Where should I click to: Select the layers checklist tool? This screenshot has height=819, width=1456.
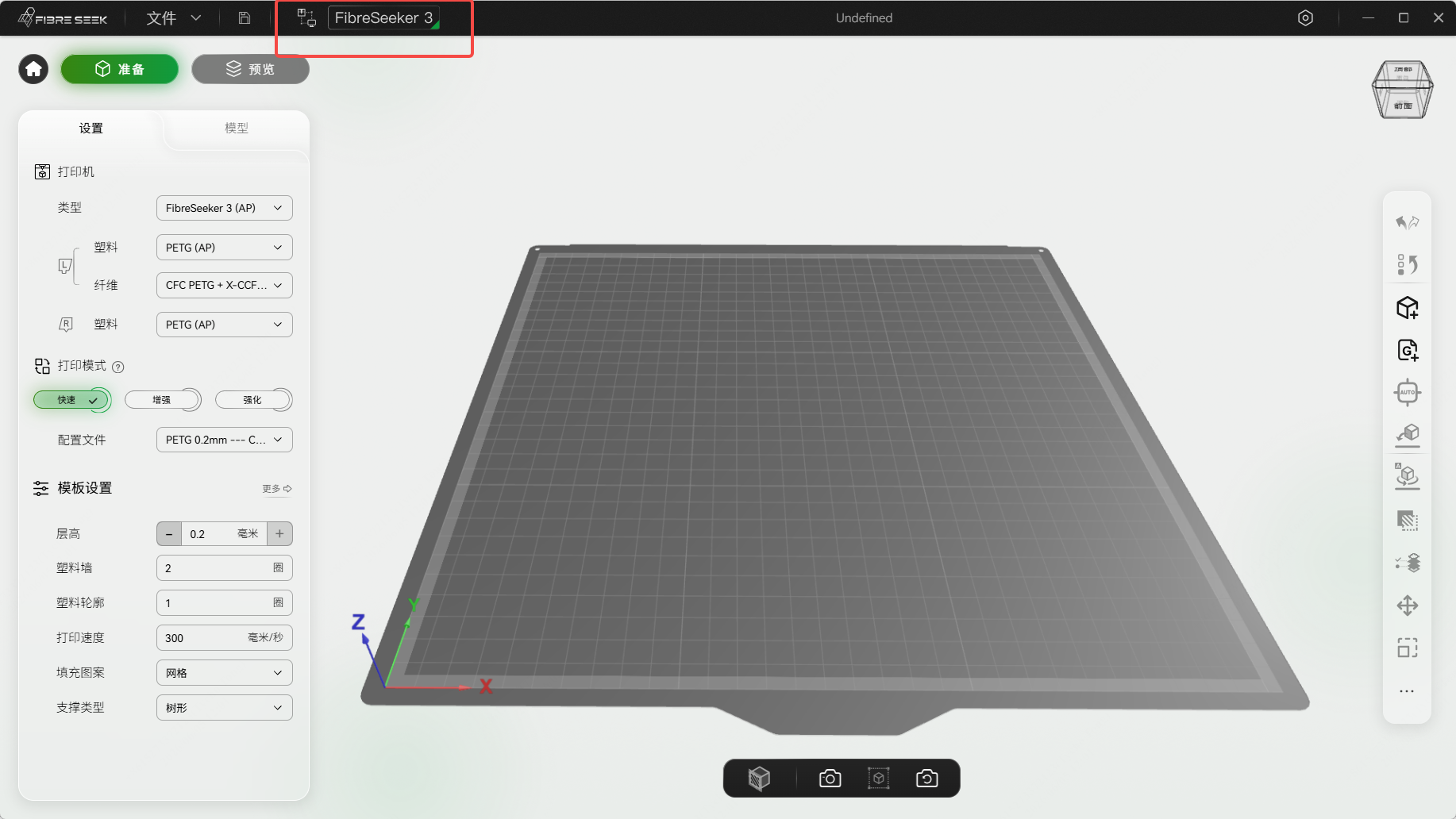tap(1407, 563)
